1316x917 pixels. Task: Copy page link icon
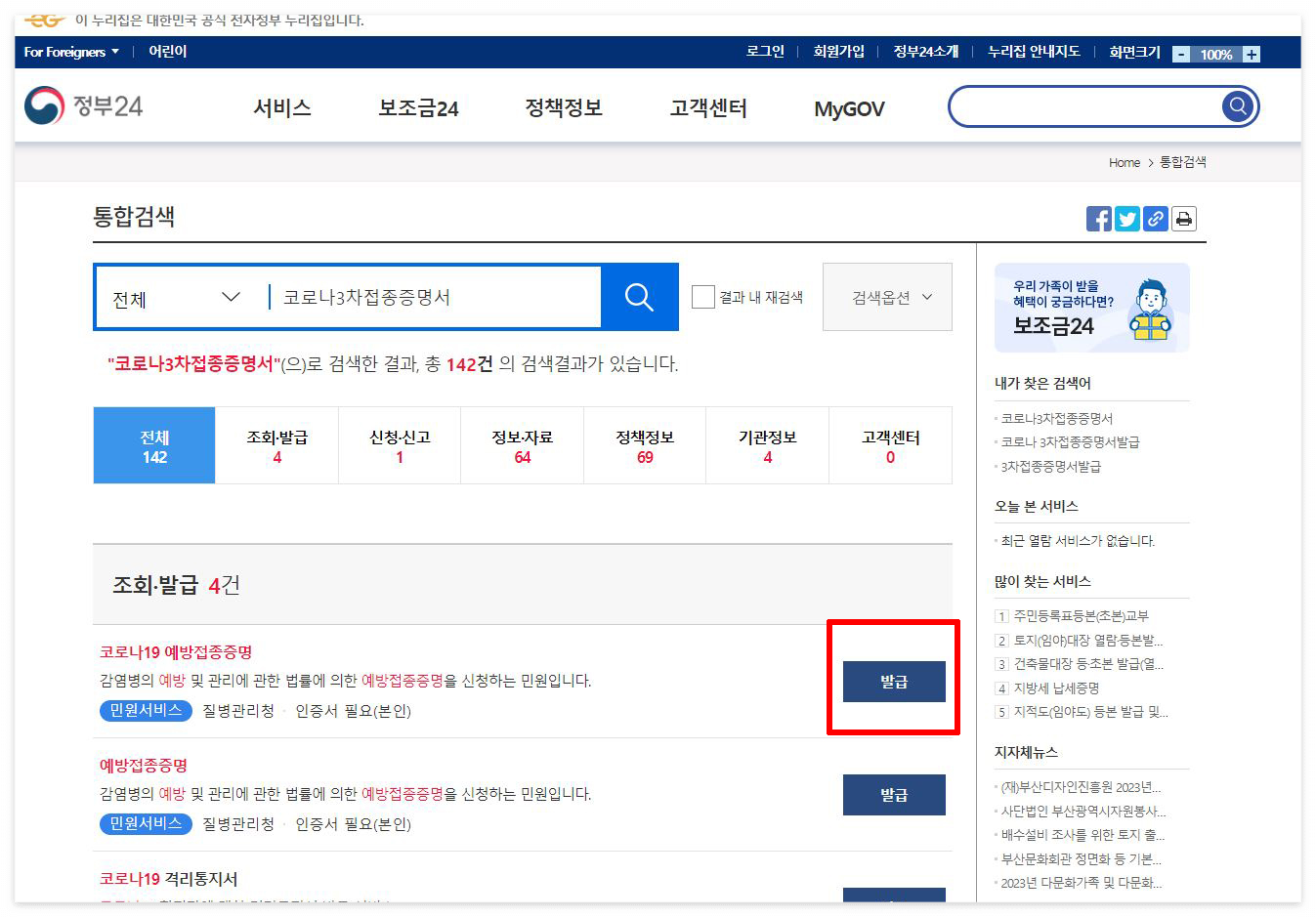(x=1155, y=219)
